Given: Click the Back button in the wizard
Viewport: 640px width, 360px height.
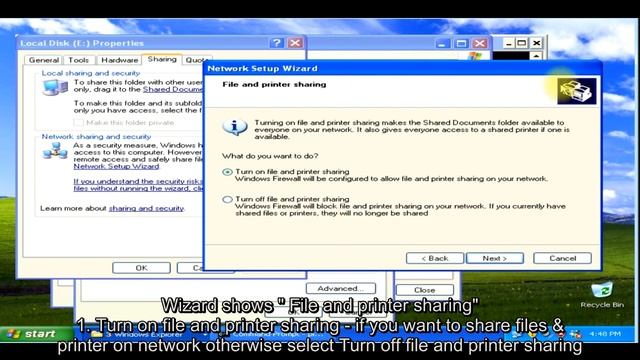Looking at the screenshot, I should [435, 258].
